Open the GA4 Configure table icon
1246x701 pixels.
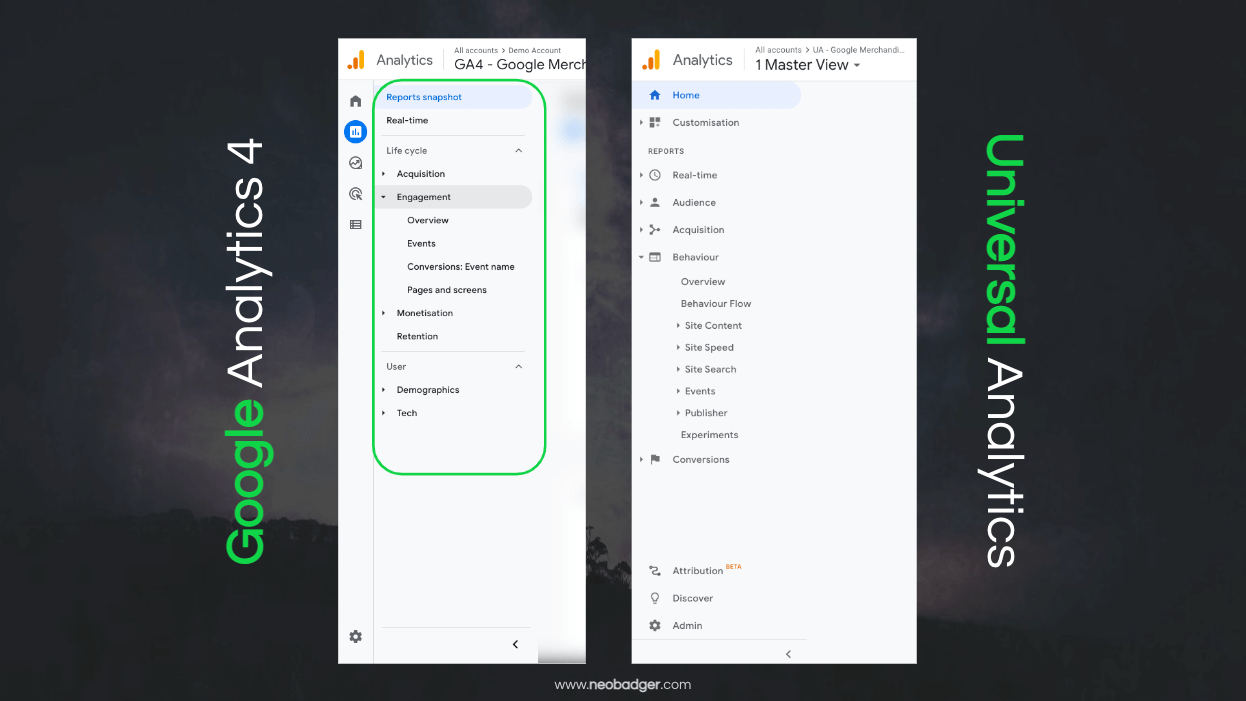tap(355, 225)
